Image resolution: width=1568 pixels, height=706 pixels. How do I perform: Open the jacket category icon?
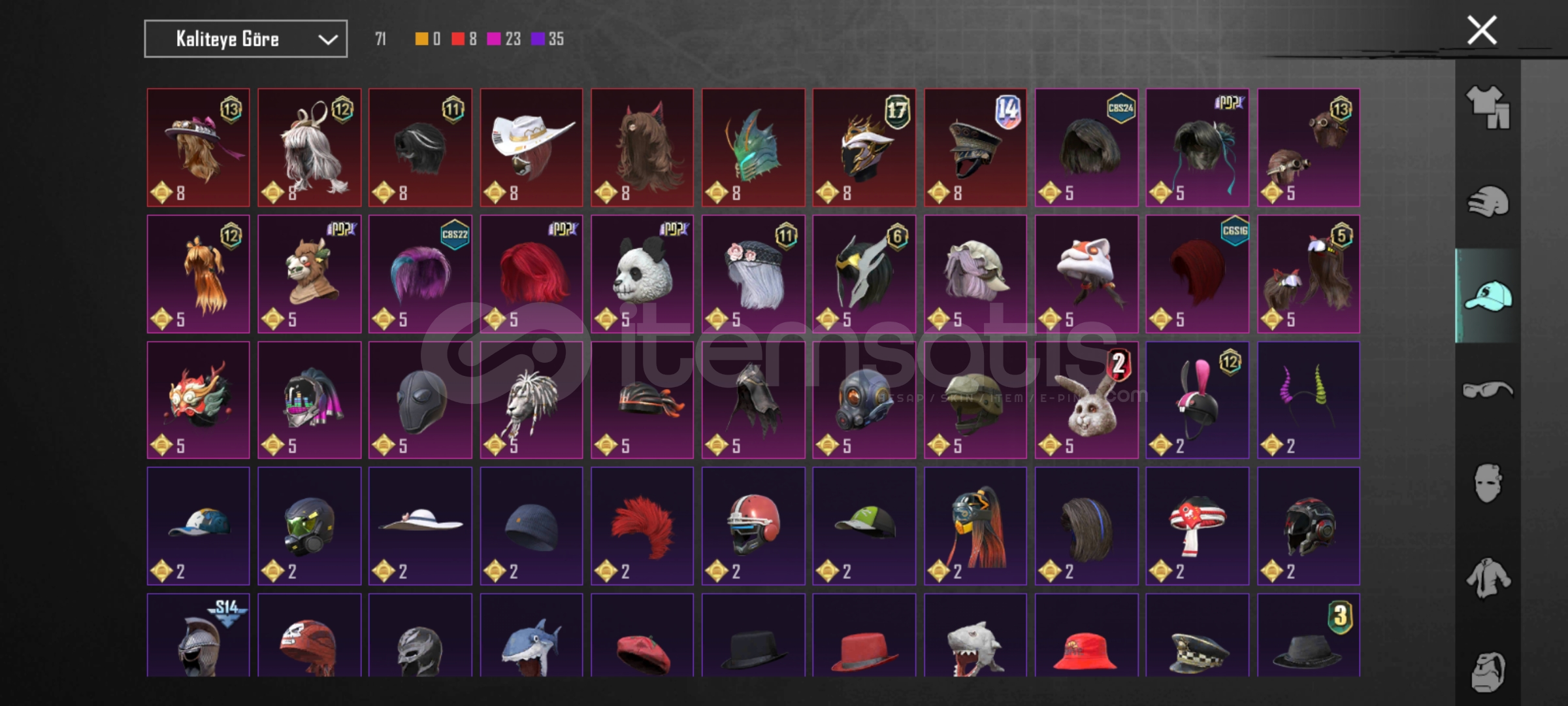point(1488,578)
